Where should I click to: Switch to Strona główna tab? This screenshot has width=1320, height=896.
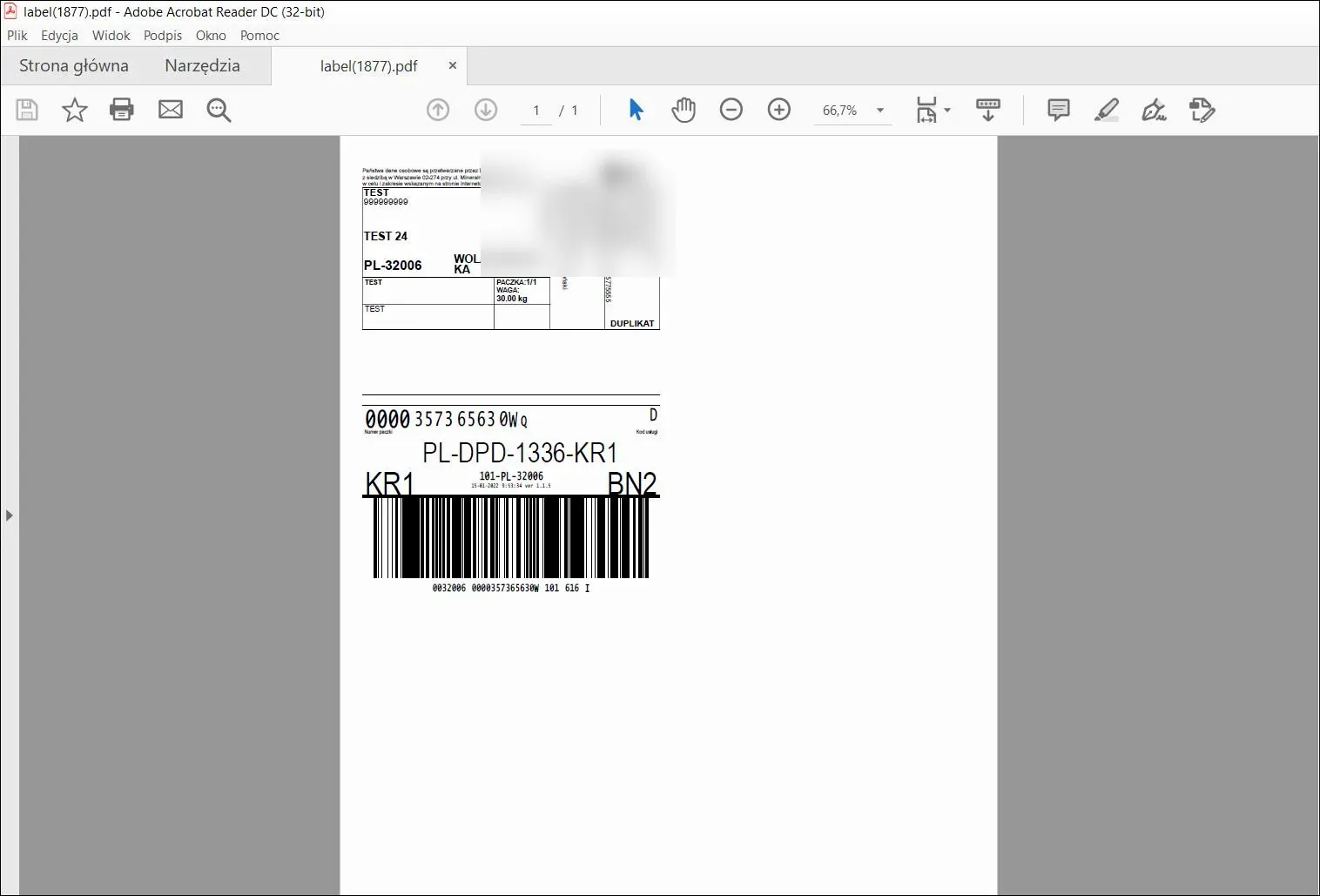[74, 66]
